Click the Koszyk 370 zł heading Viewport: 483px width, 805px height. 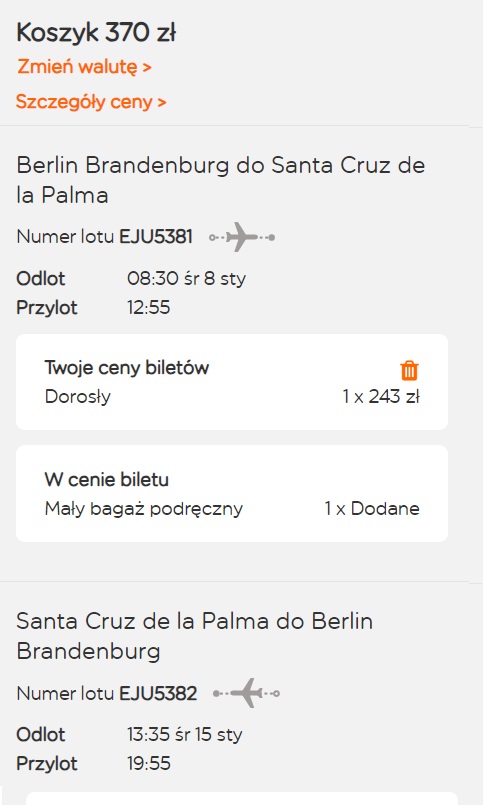click(96, 33)
